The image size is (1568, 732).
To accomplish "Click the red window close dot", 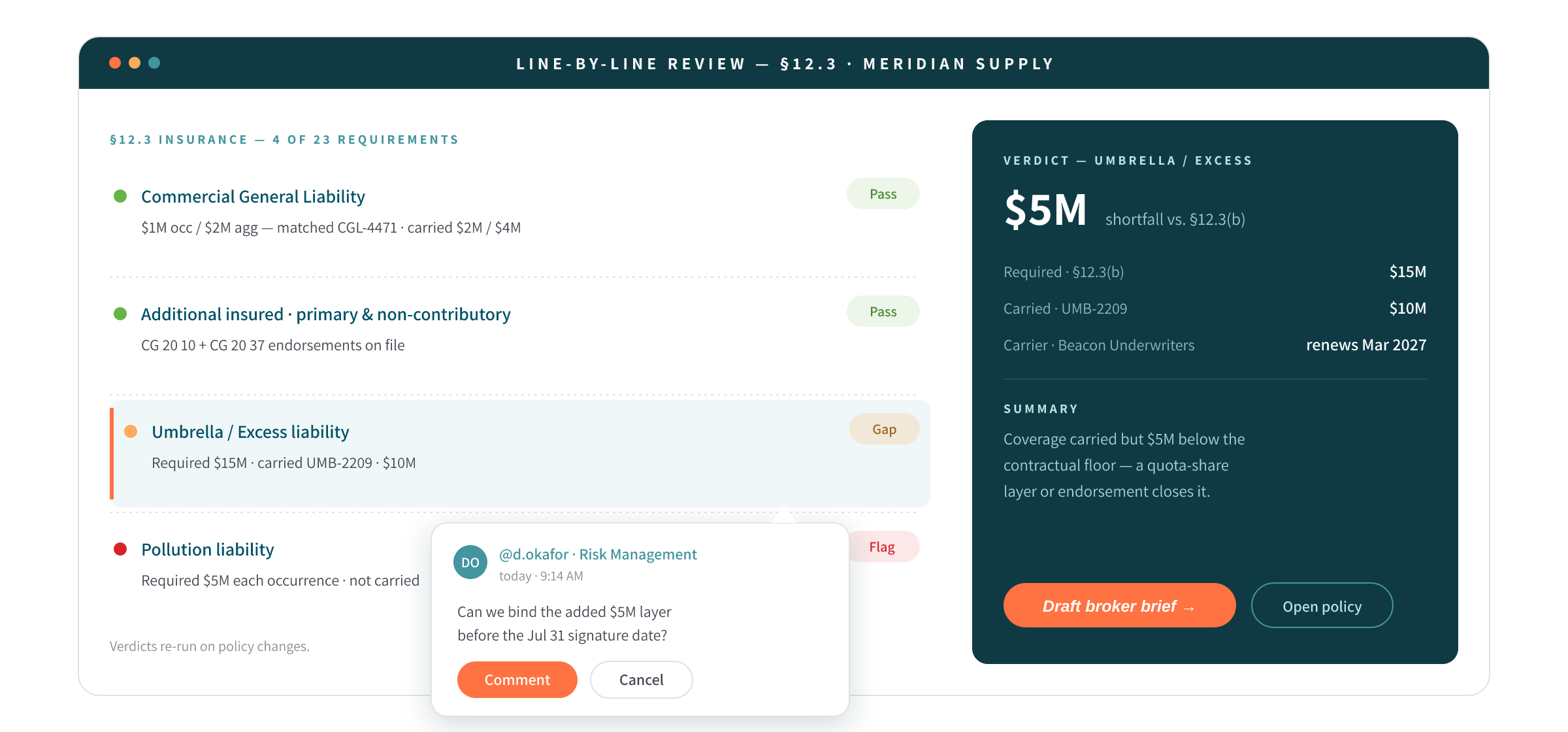I will click(115, 63).
